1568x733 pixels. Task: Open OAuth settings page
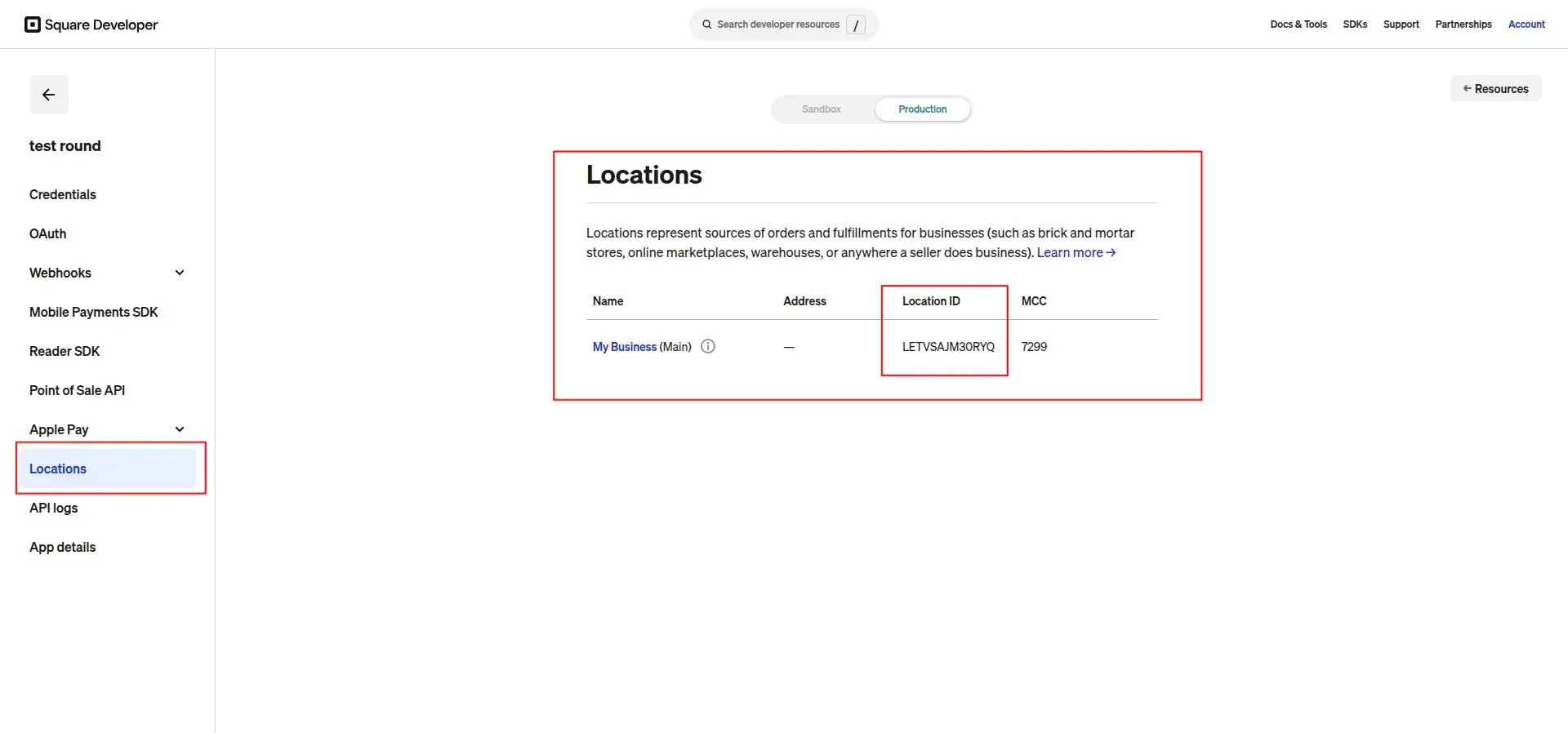[x=48, y=233]
